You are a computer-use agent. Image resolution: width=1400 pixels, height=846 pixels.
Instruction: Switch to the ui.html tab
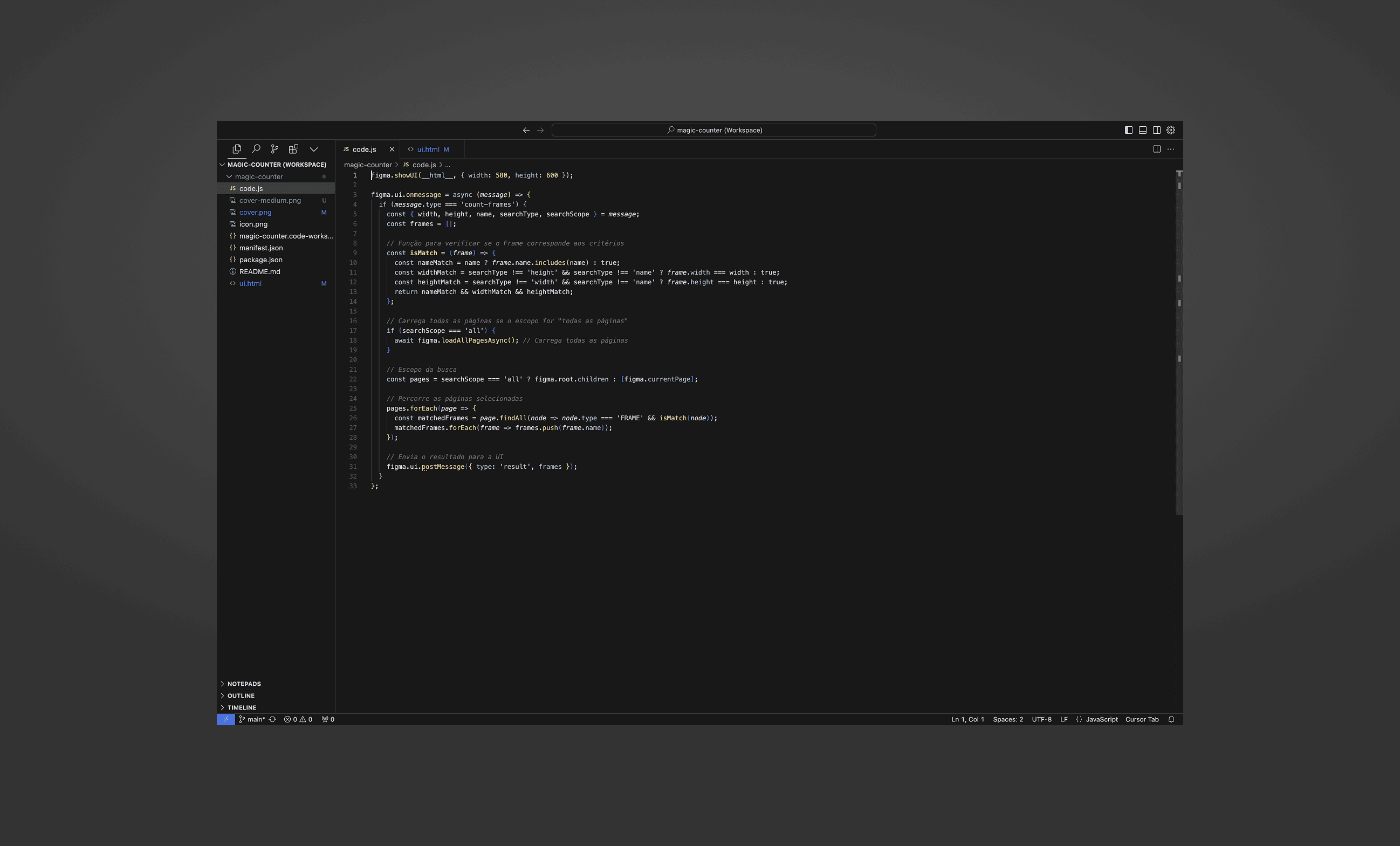coord(428,149)
